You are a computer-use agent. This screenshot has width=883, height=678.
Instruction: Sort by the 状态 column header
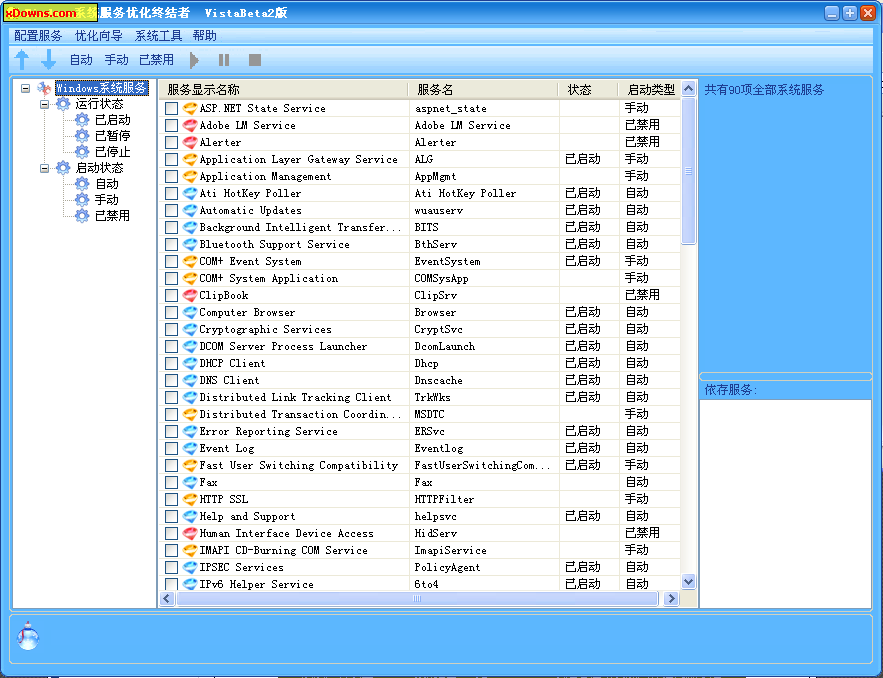588,90
